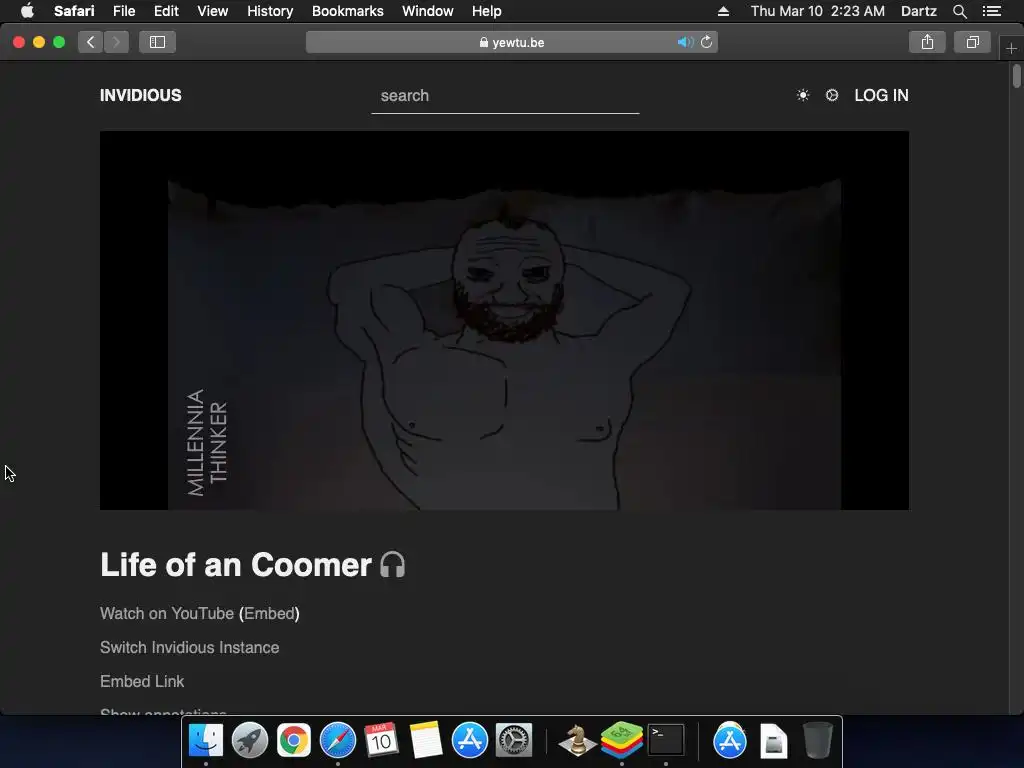Open Notification Center list icon
This screenshot has width=1024, height=768.
(x=992, y=11)
